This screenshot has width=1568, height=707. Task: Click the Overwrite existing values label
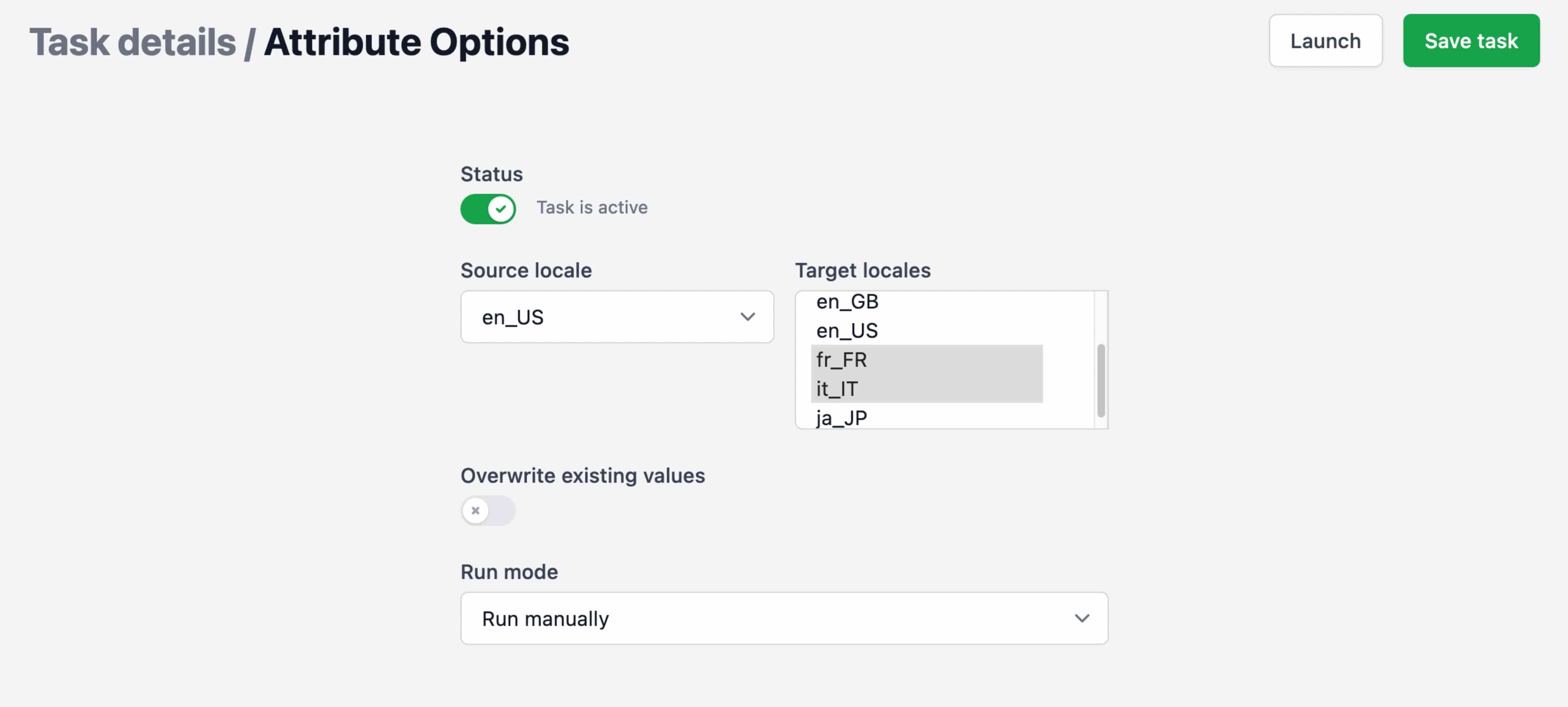582,475
